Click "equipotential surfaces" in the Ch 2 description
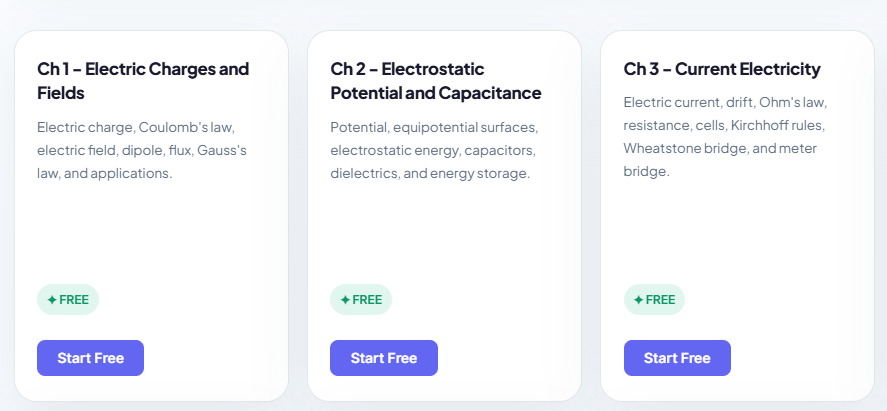This screenshot has width=887, height=411. 465,128
